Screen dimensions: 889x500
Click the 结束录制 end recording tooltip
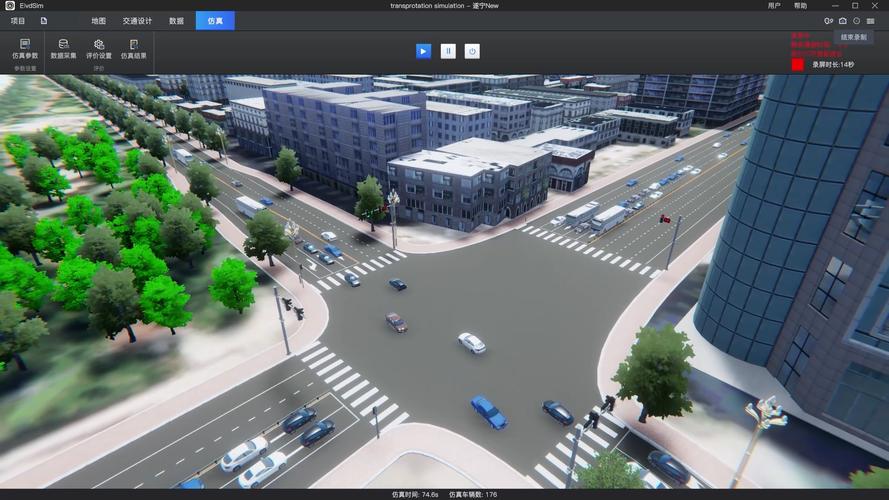853,37
